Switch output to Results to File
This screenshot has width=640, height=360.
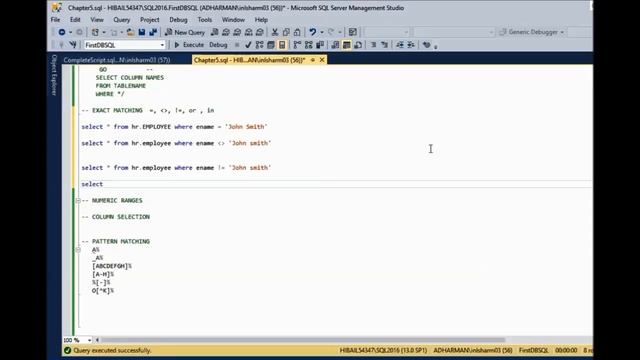[358, 45]
